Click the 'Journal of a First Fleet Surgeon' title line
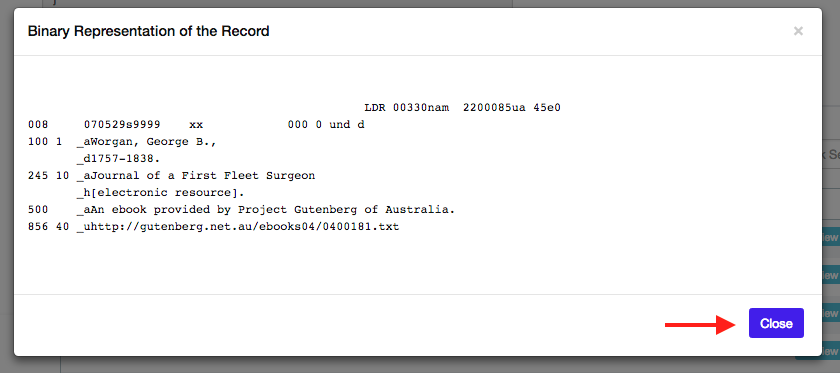Viewport: 840px width, 373px height. click(x=196, y=176)
